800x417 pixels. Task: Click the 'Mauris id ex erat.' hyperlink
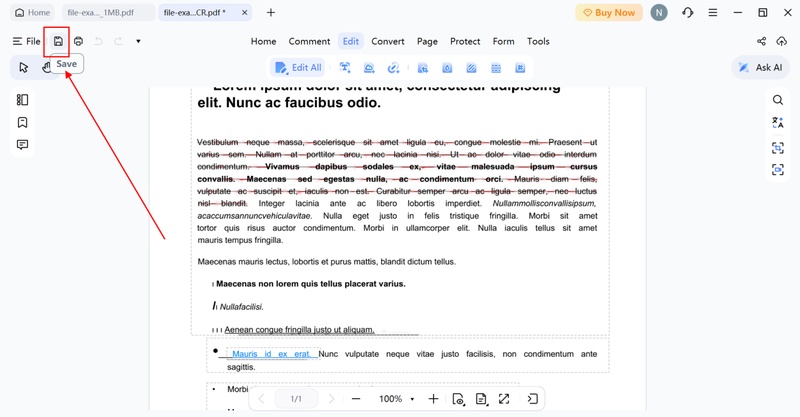tap(271, 354)
